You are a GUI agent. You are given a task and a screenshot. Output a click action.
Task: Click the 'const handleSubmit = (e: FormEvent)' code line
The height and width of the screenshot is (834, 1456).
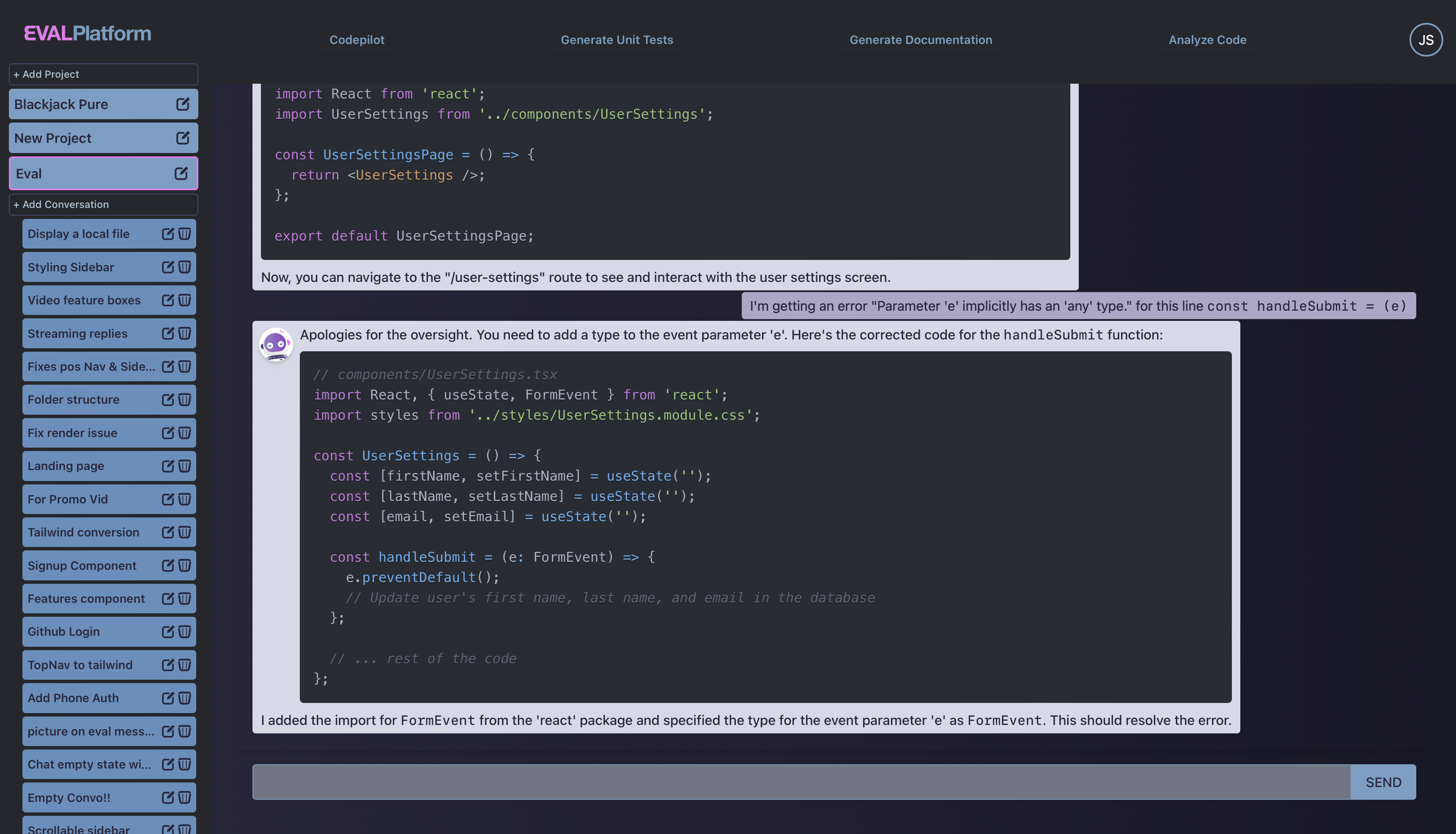pyautogui.click(x=492, y=557)
